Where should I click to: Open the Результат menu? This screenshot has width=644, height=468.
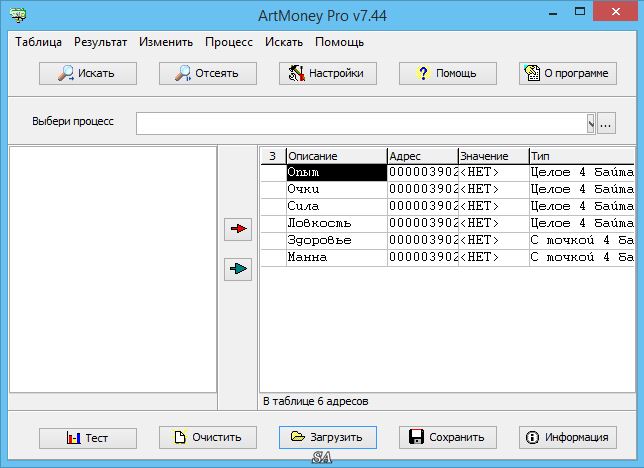coord(100,42)
